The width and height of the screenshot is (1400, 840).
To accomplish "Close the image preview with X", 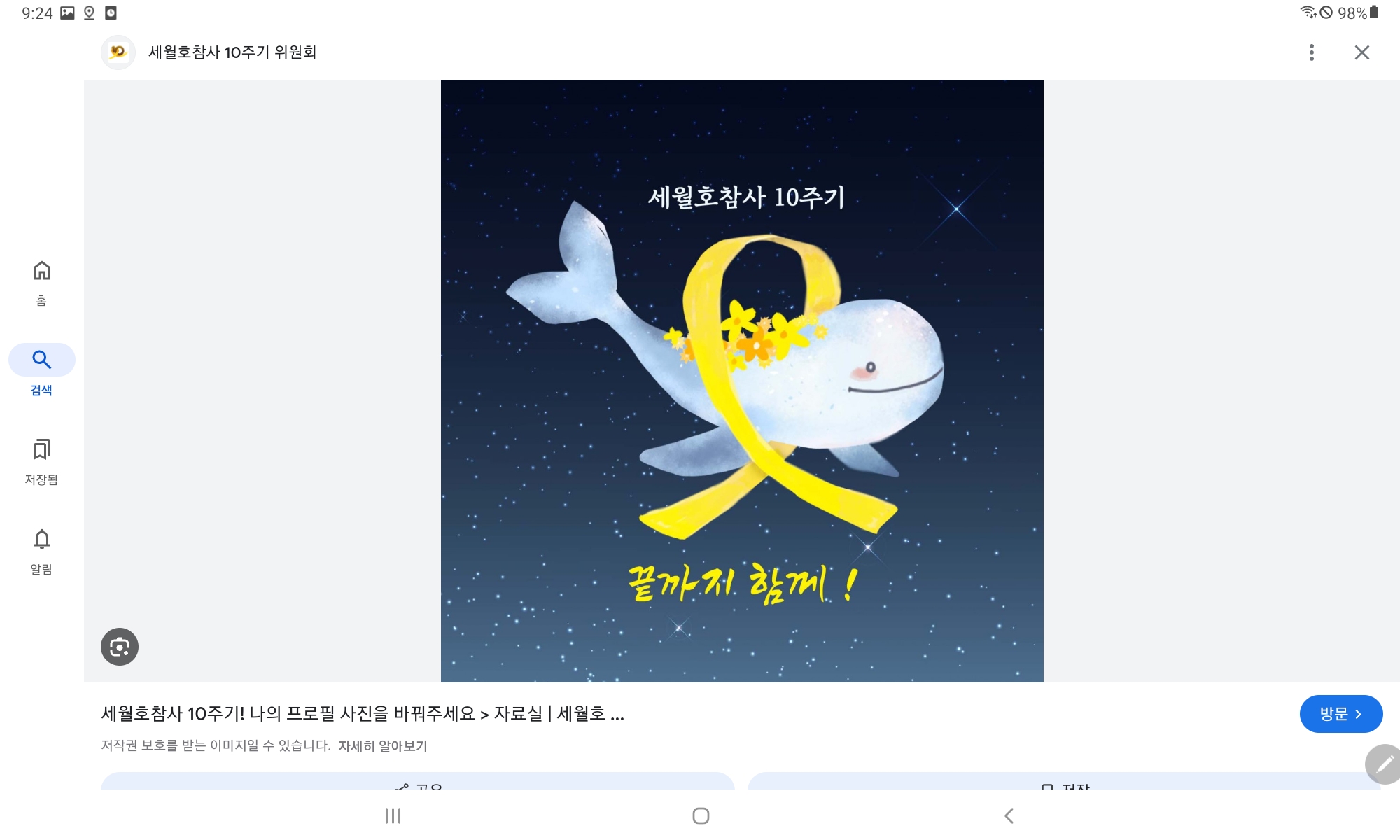I will [x=1362, y=52].
